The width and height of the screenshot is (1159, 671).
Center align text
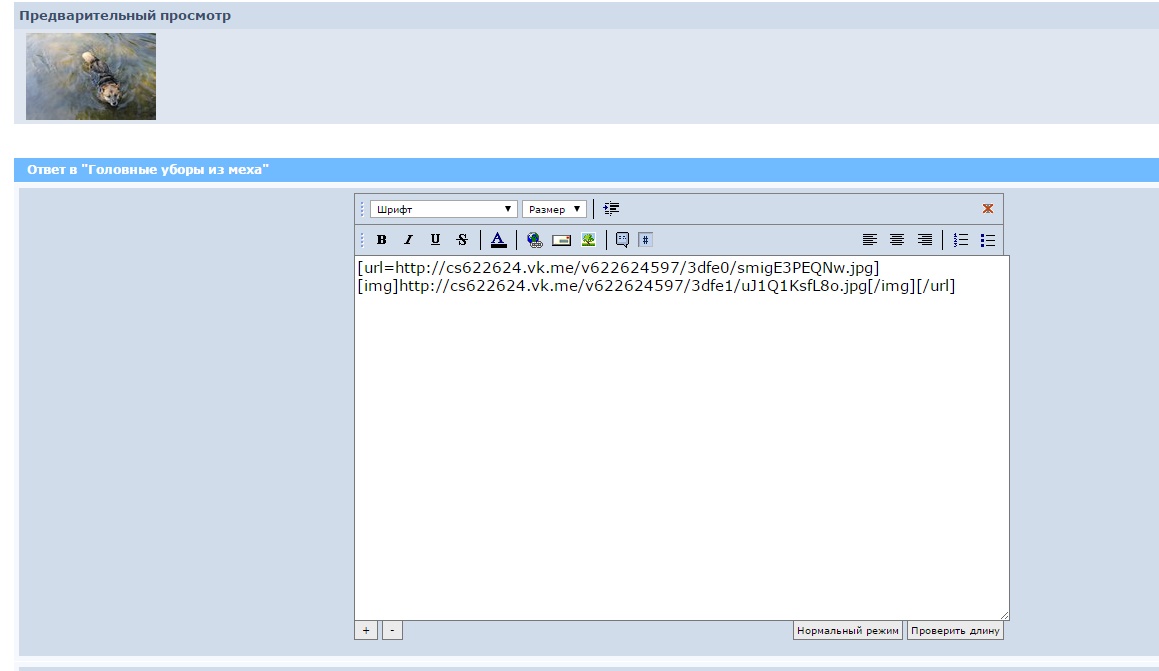897,239
